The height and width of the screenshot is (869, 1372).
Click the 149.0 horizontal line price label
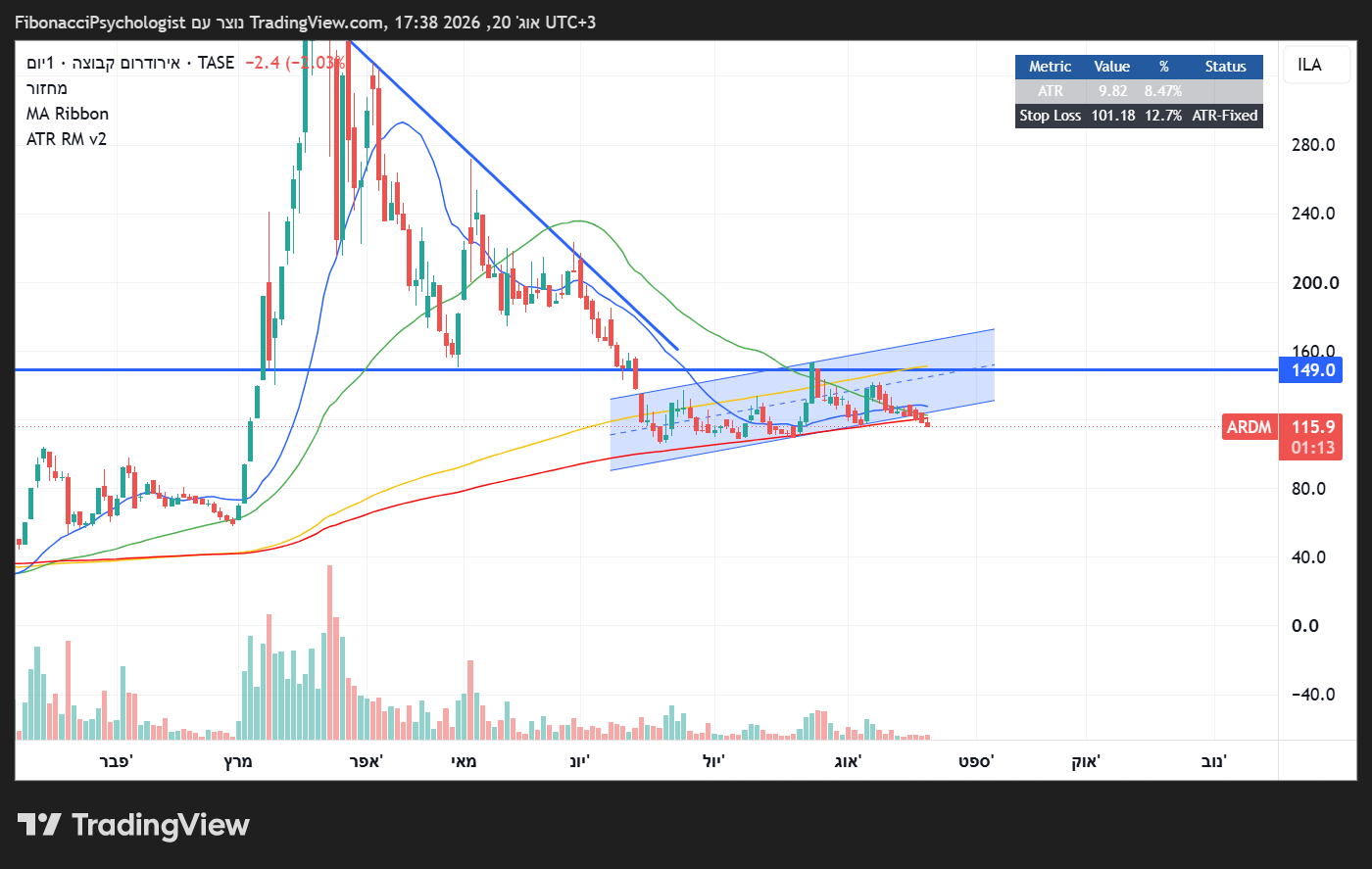(x=1312, y=370)
